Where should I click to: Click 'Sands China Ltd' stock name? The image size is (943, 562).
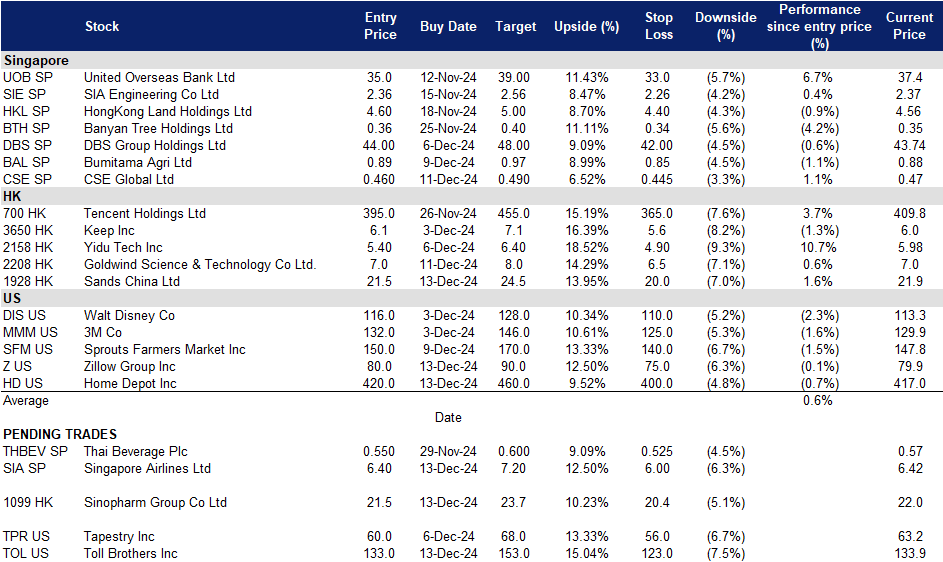point(132,281)
